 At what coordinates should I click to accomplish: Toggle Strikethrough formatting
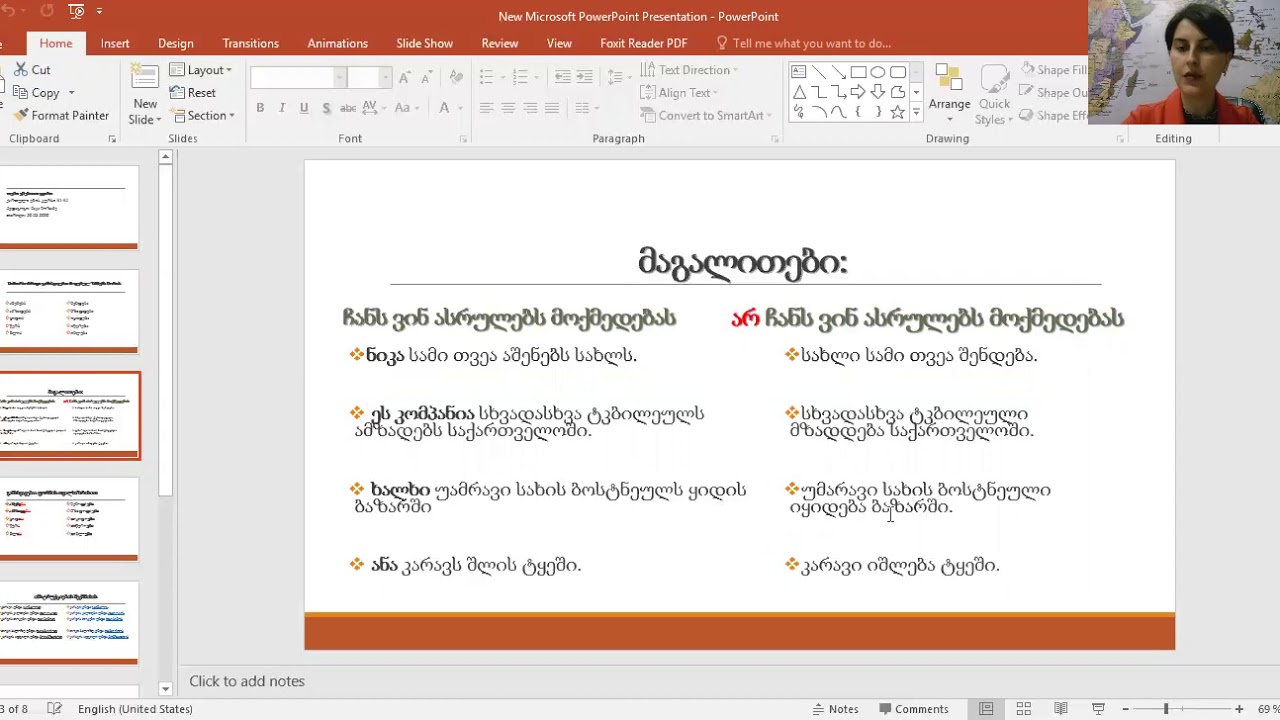348,108
